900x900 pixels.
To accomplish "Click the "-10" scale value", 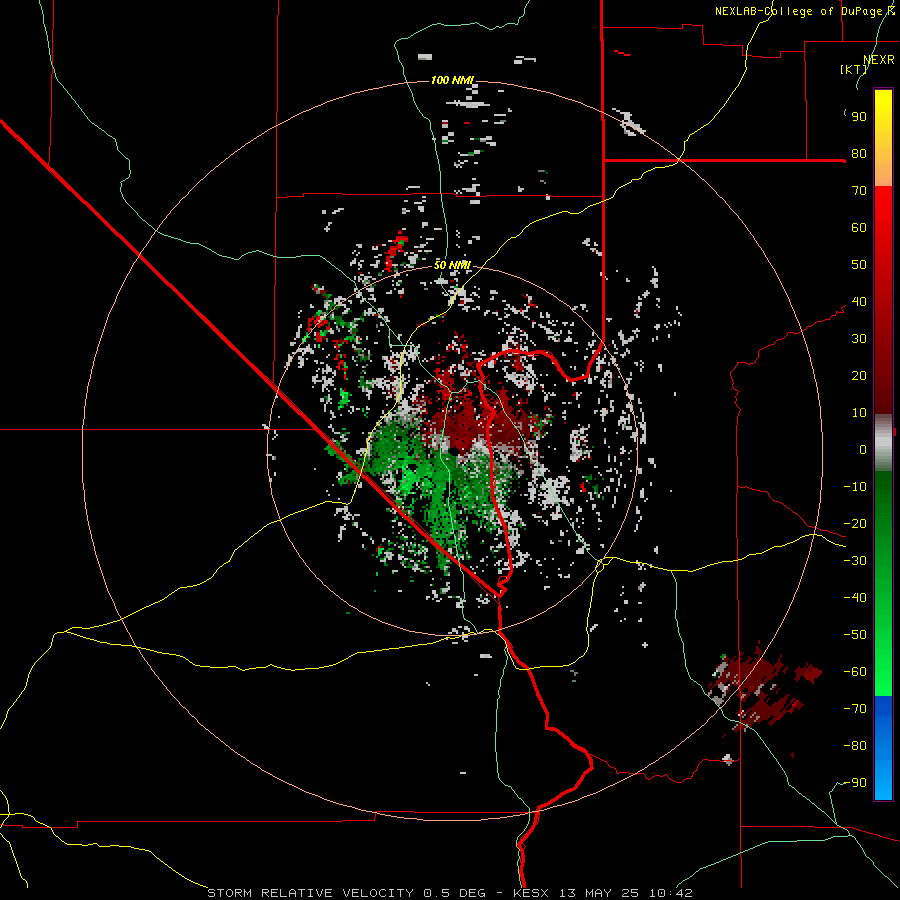I will pyautogui.click(x=855, y=487).
